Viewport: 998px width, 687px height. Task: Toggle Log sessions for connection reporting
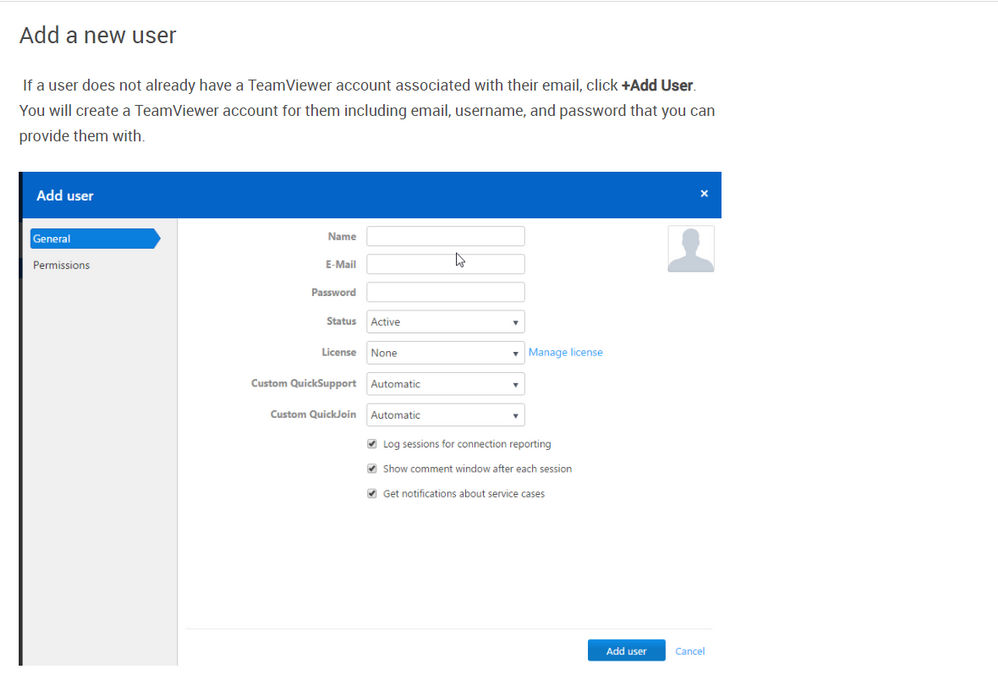(x=372, y=444)
